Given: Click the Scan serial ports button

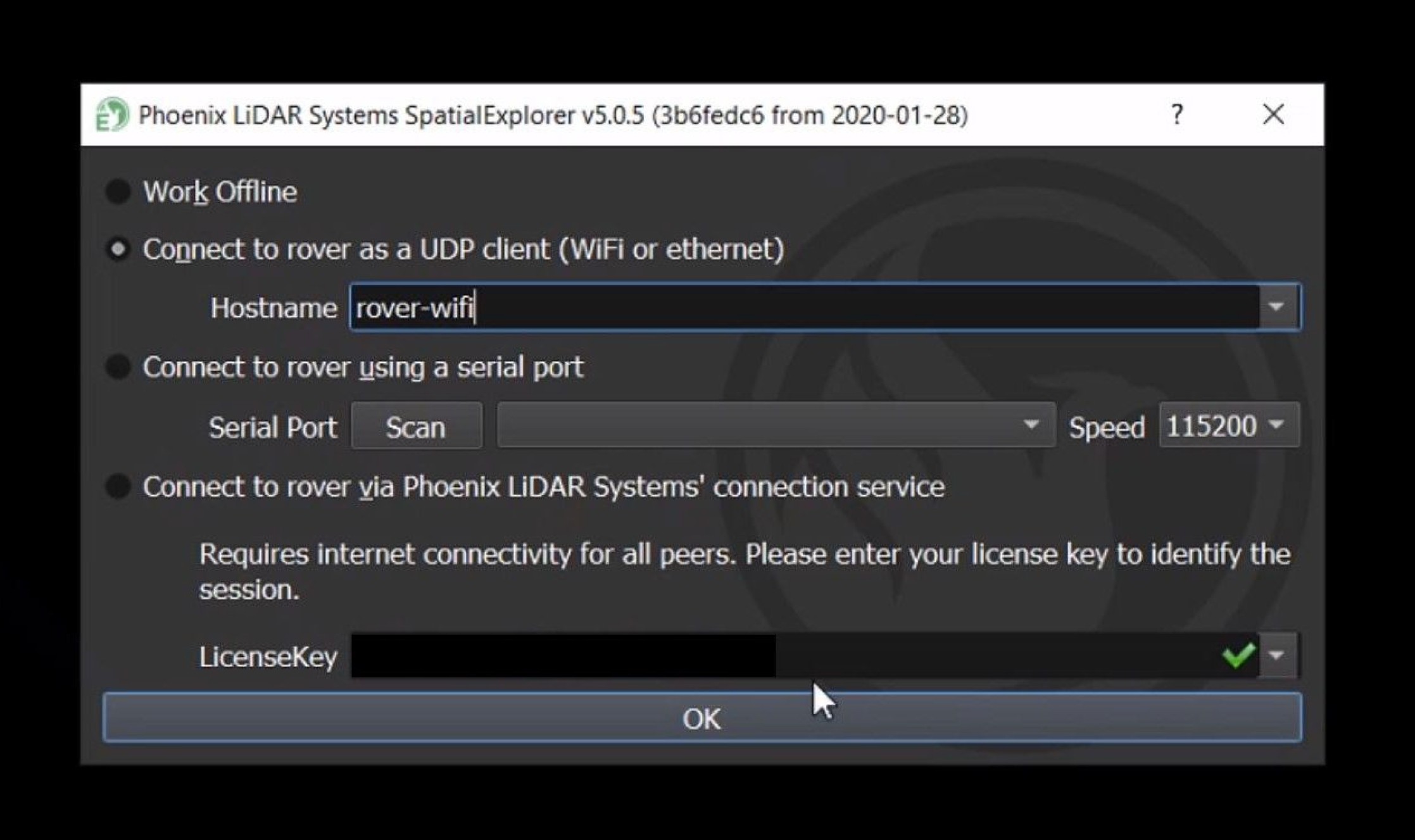Looking at the screenshot, I should click(x=417, y=426).
